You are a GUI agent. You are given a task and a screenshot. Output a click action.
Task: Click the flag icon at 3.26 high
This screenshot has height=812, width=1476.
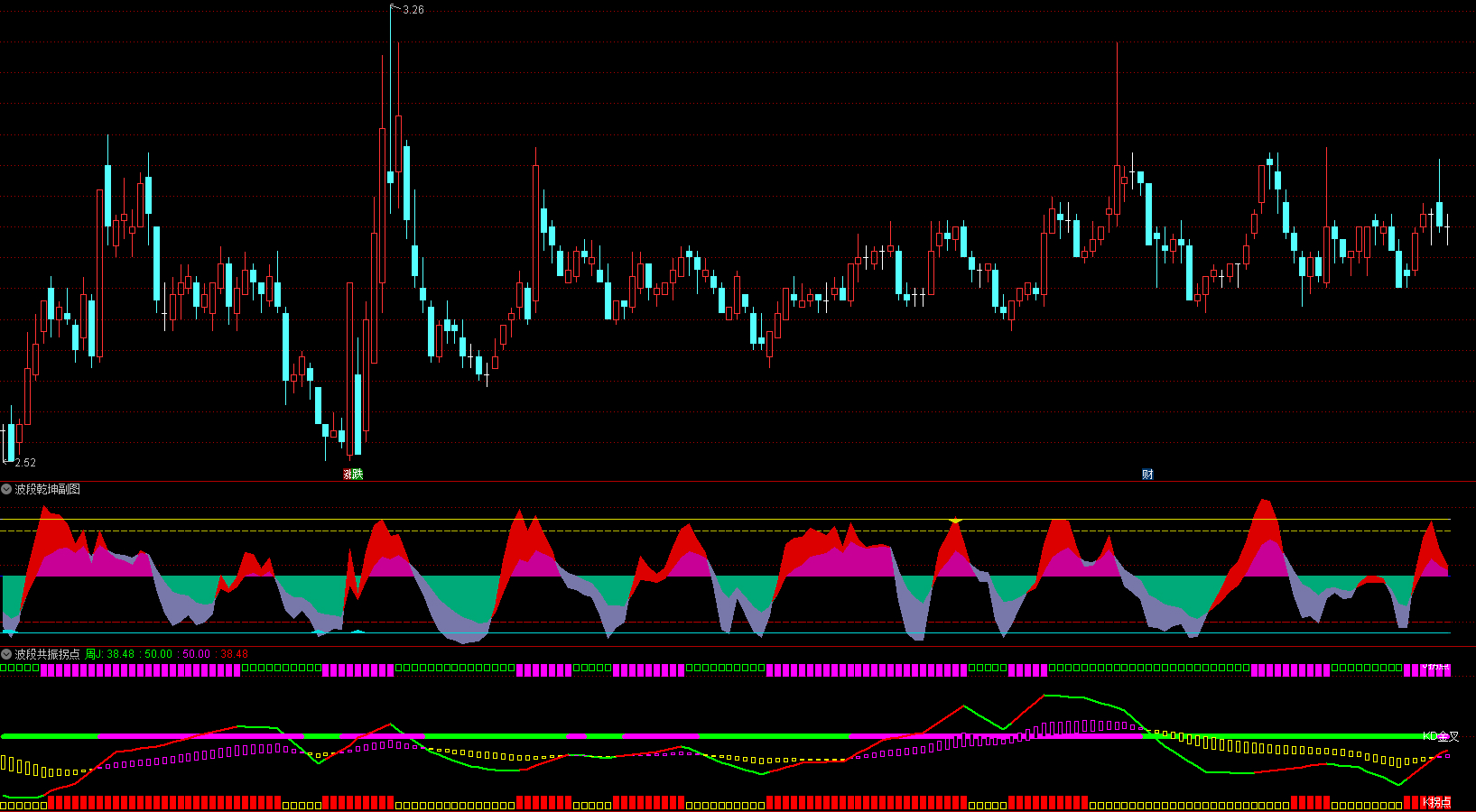(395, 8)
